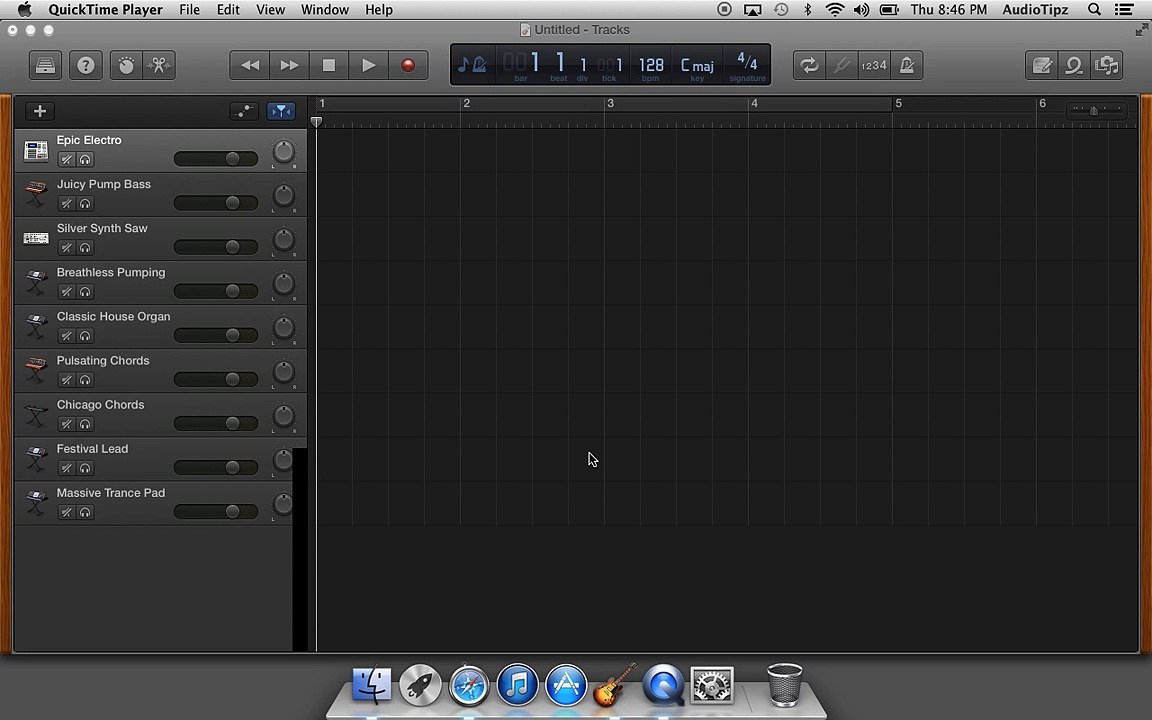Open Spotlight search in menu bar
The height and width of the screenshot is (720, 1152).
tap(1094, 10)
